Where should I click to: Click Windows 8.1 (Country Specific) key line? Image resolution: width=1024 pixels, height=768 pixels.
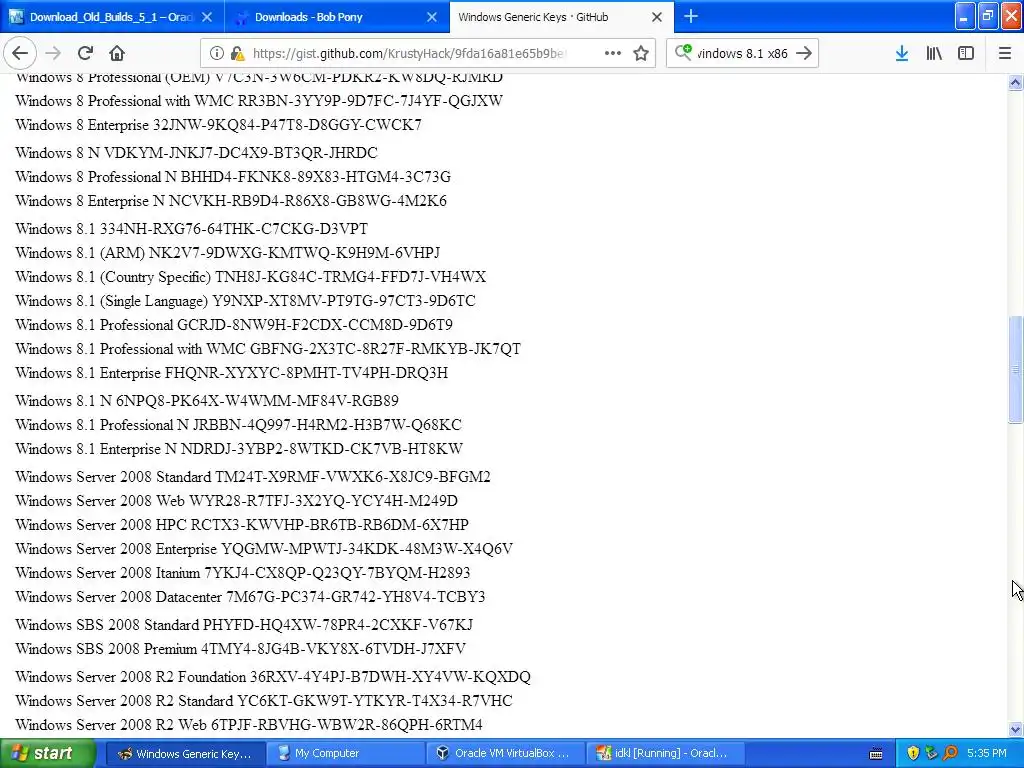pos(251,278)
